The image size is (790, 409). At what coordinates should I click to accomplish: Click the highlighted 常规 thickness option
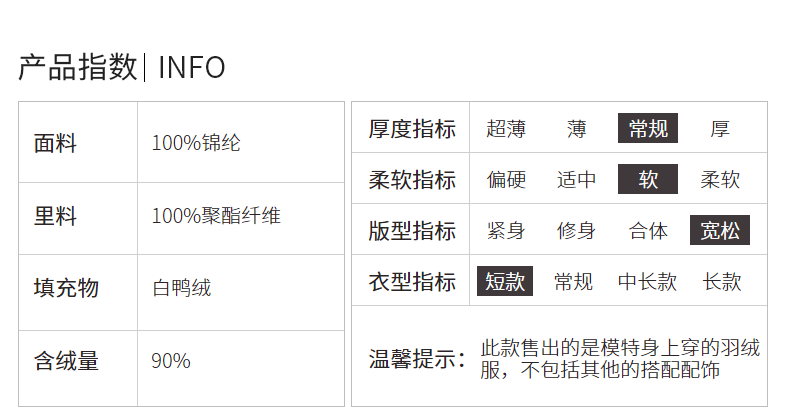click(648, 128)
